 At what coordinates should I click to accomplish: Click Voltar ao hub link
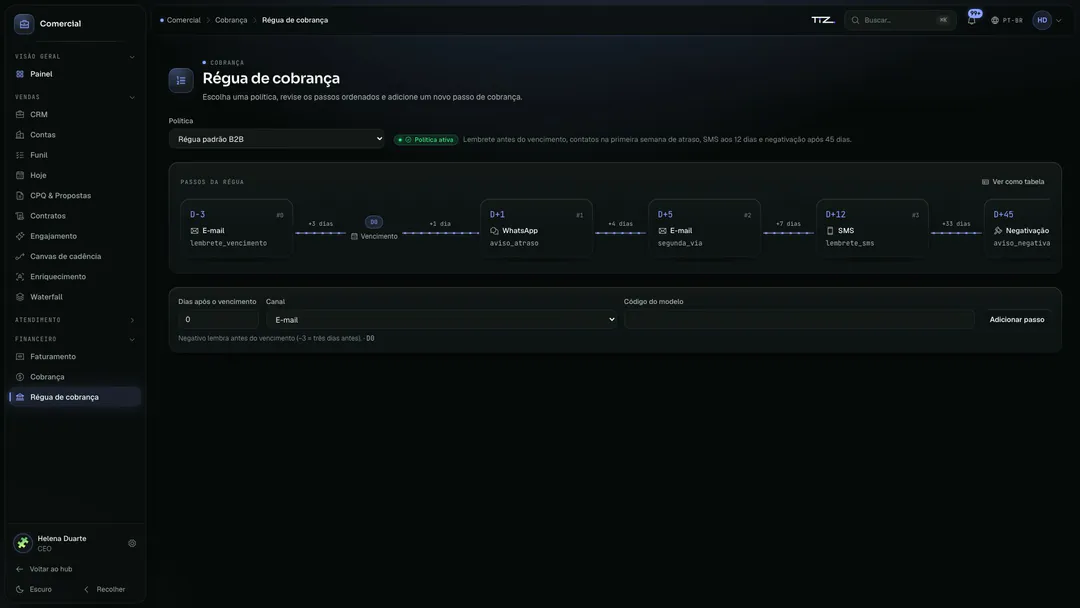click(x=44, y=569)
